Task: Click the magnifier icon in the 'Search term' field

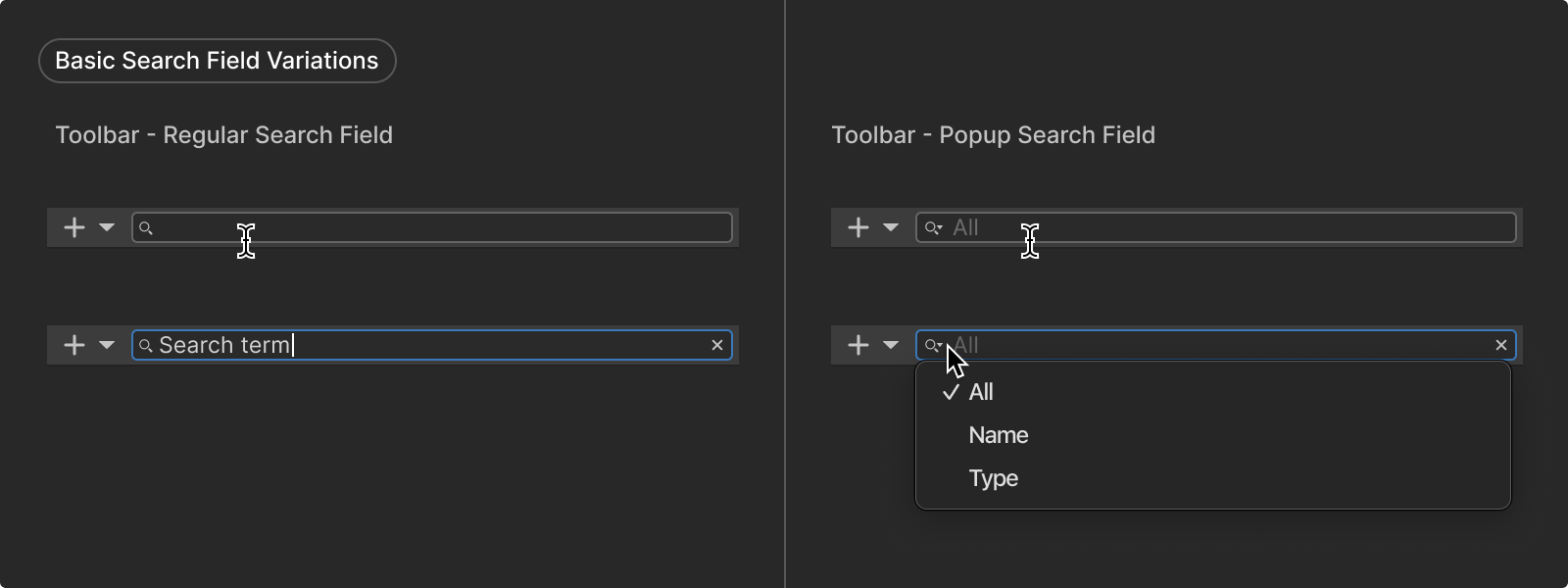Action: pos(146,346)
